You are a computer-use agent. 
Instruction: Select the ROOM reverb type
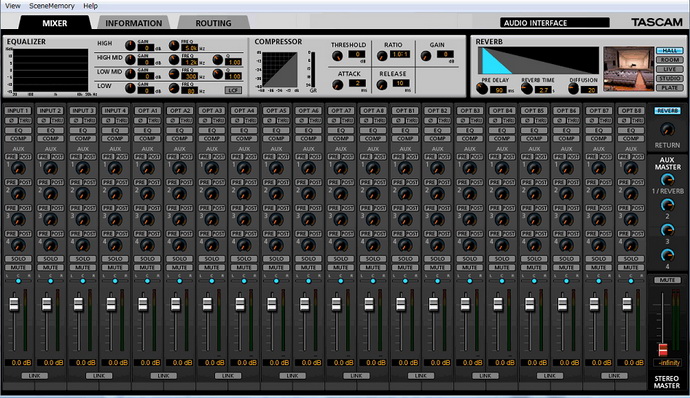pyautogui.click(x=670, y=60)
